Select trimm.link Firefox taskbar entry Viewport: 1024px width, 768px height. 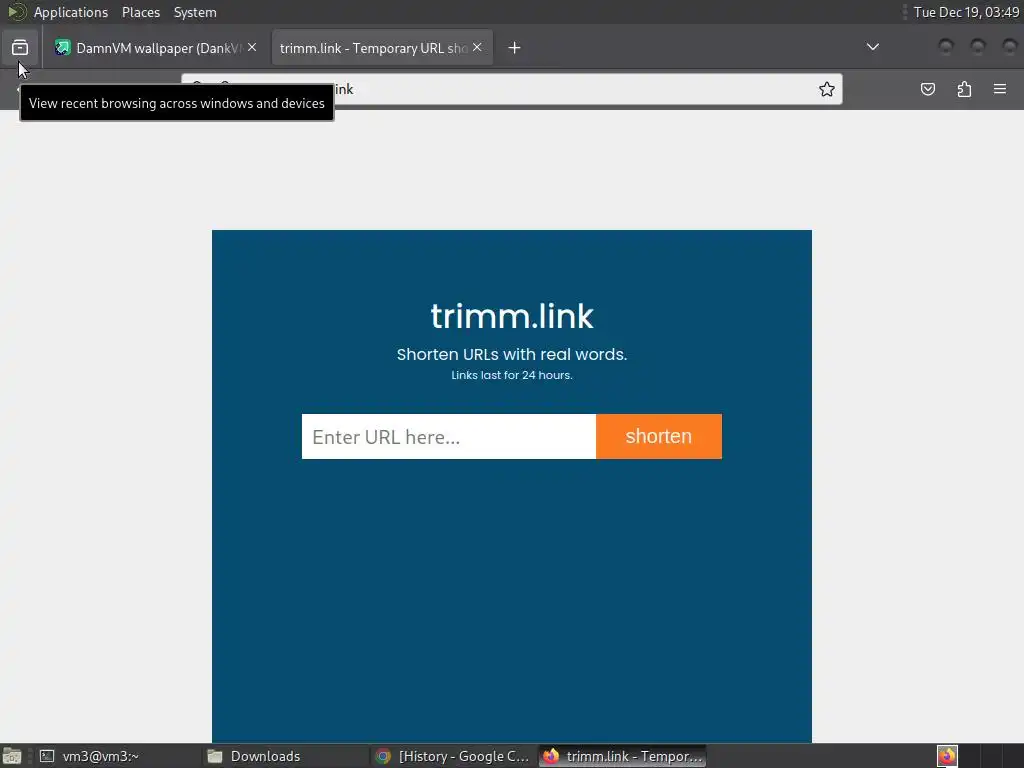tap(623, 756)
